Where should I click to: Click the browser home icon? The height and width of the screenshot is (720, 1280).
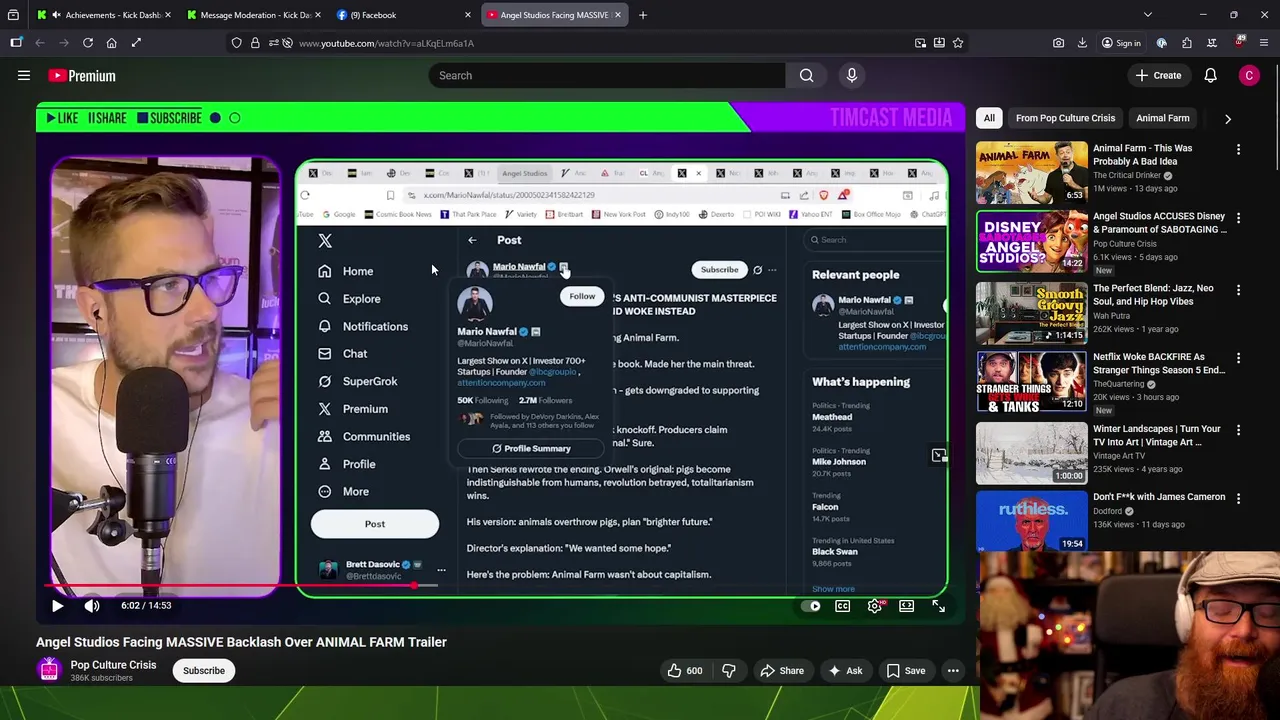pos(112,43)
